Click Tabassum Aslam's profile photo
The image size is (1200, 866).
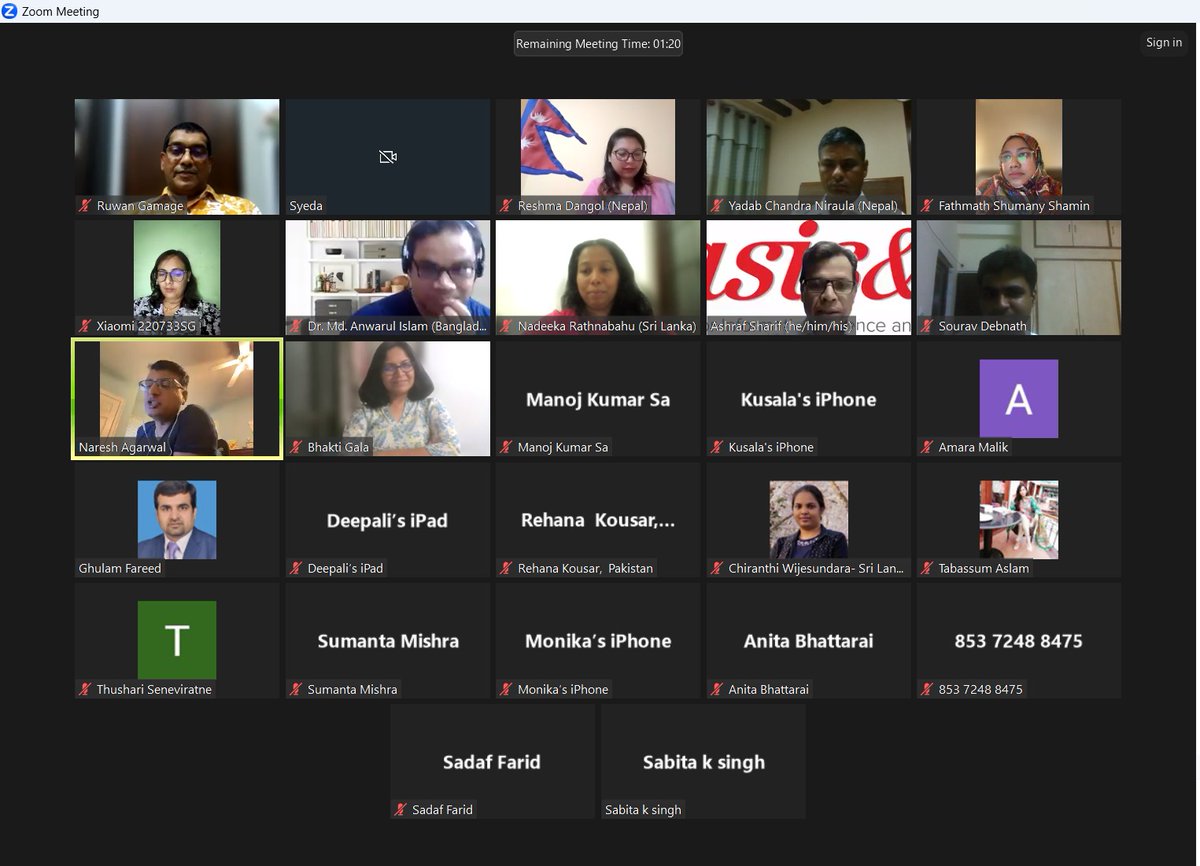(x=1018, y=519)
